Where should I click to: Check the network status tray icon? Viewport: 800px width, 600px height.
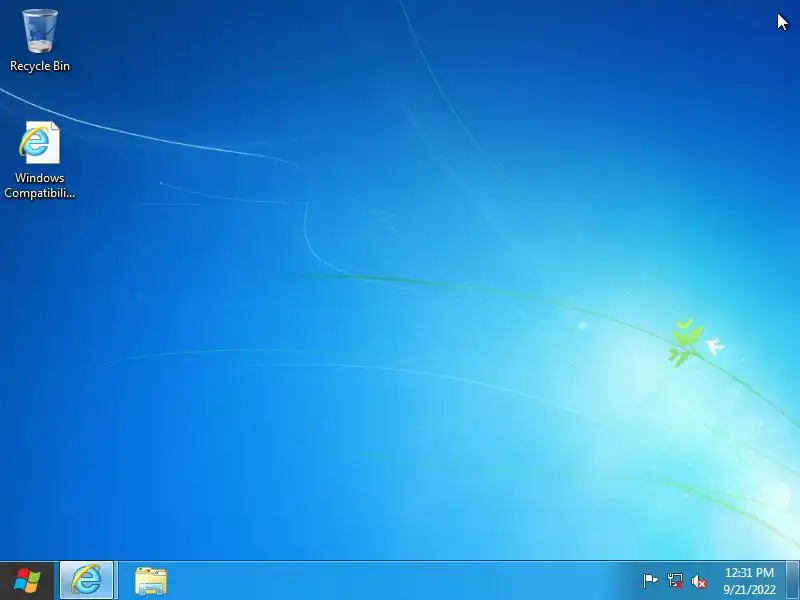[674, 581]
